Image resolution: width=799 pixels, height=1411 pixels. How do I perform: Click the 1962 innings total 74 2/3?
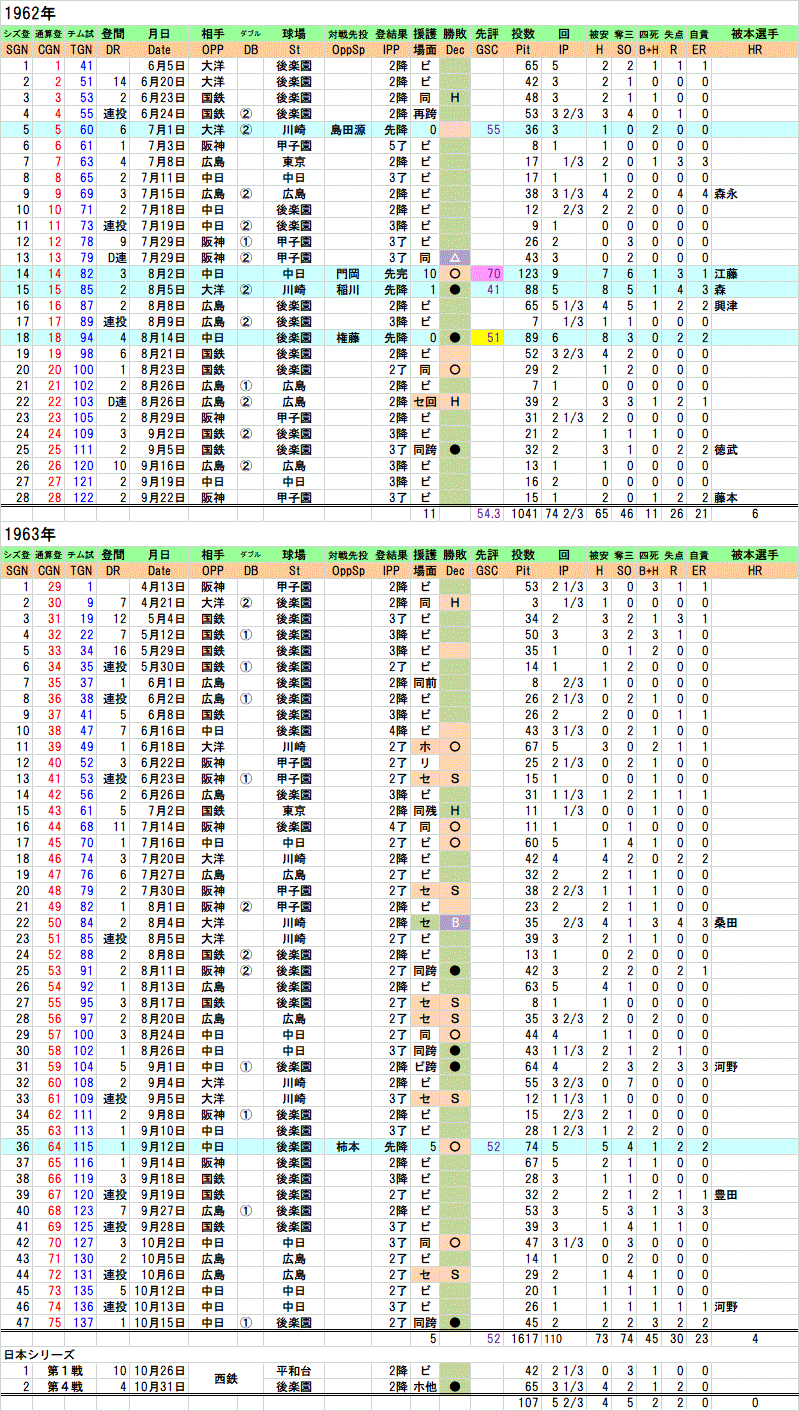tap(564, 513)
